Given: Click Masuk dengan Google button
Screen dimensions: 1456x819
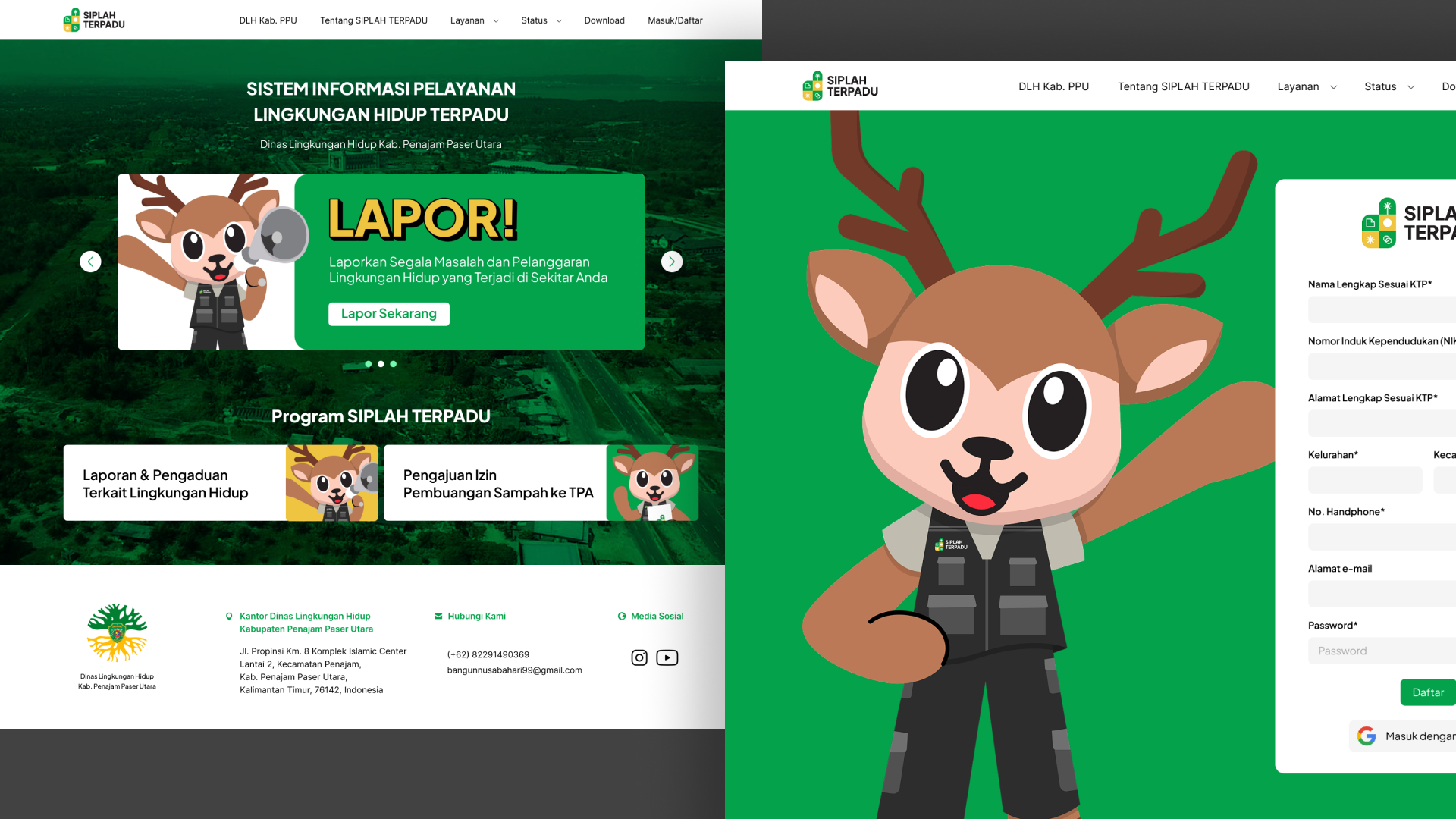Looking at the screenshot, I should click(x=1403, y=736).
